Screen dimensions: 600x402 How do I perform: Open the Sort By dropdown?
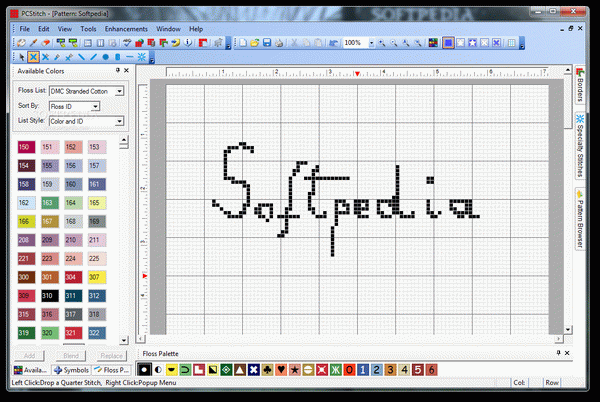click(95, 106)
